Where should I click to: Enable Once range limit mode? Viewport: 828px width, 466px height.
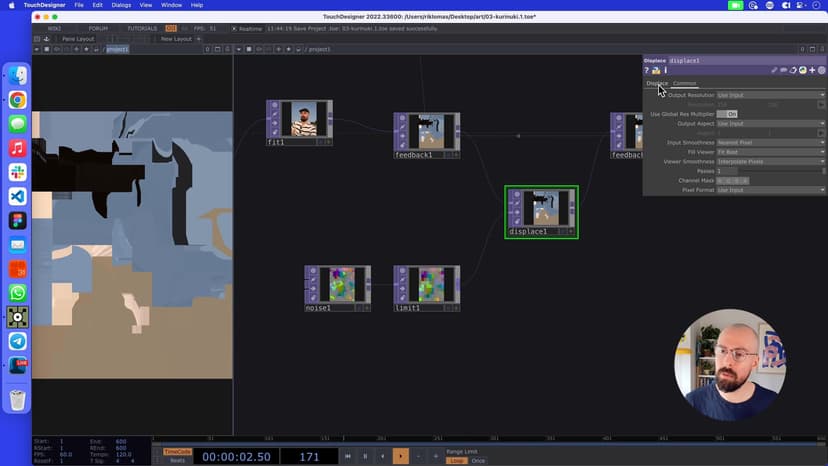tap(478, 461)
